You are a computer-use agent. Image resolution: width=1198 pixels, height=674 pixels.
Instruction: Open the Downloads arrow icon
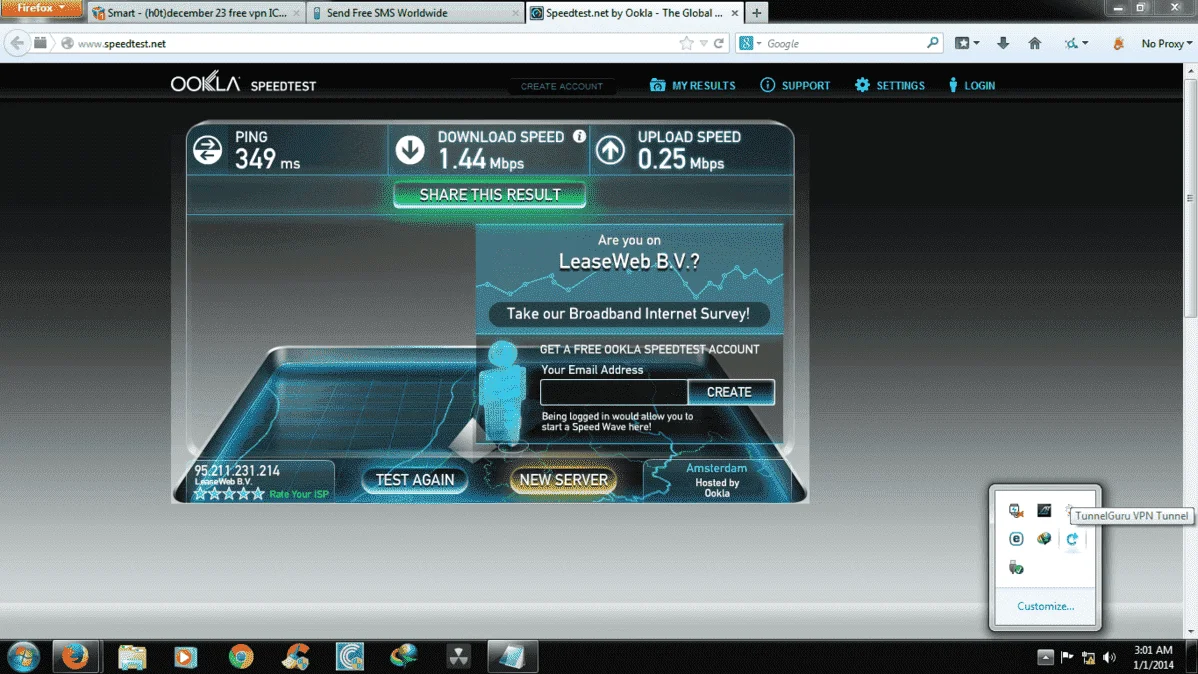(1002, 44)
